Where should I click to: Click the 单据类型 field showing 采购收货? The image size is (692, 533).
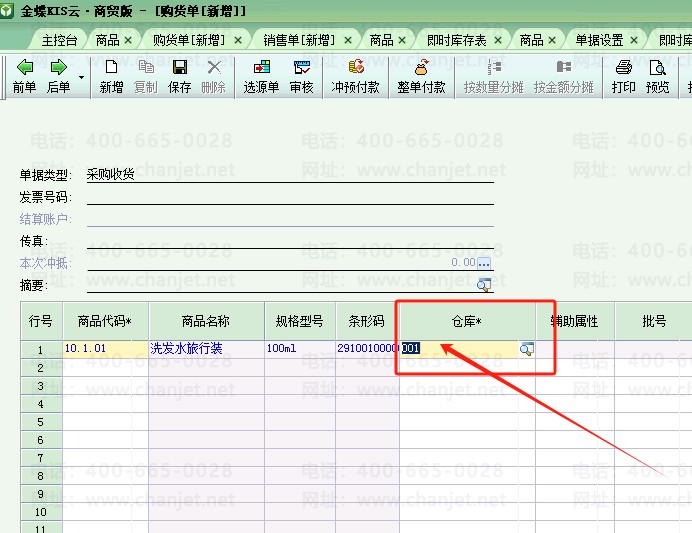[290, 175]
